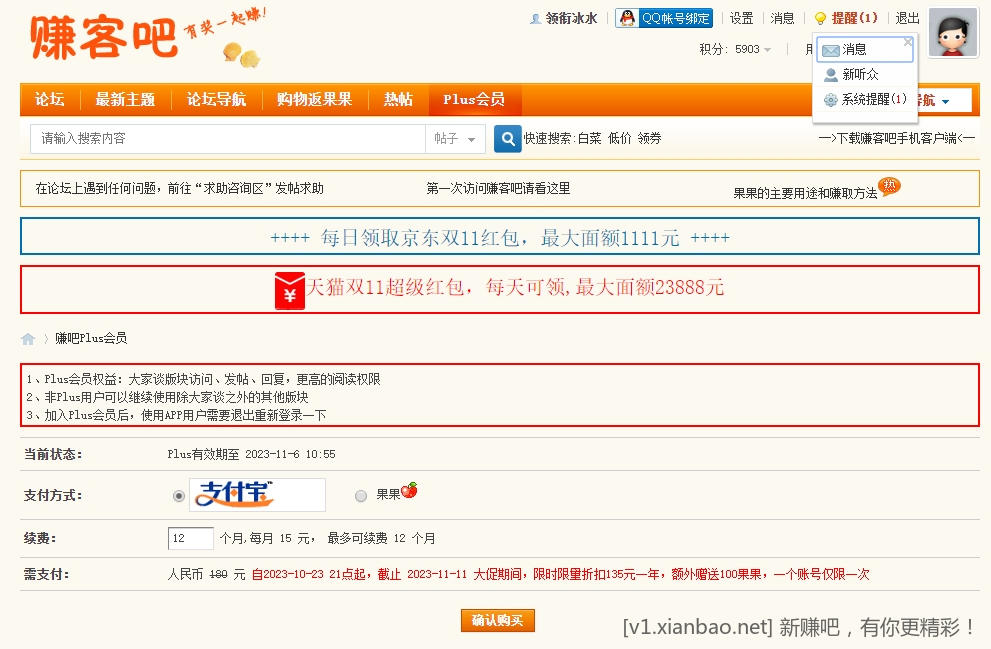The image size is (991, 649).
Task: Open the 购物返果果 nav tab
Action: (x=314, y=99)
